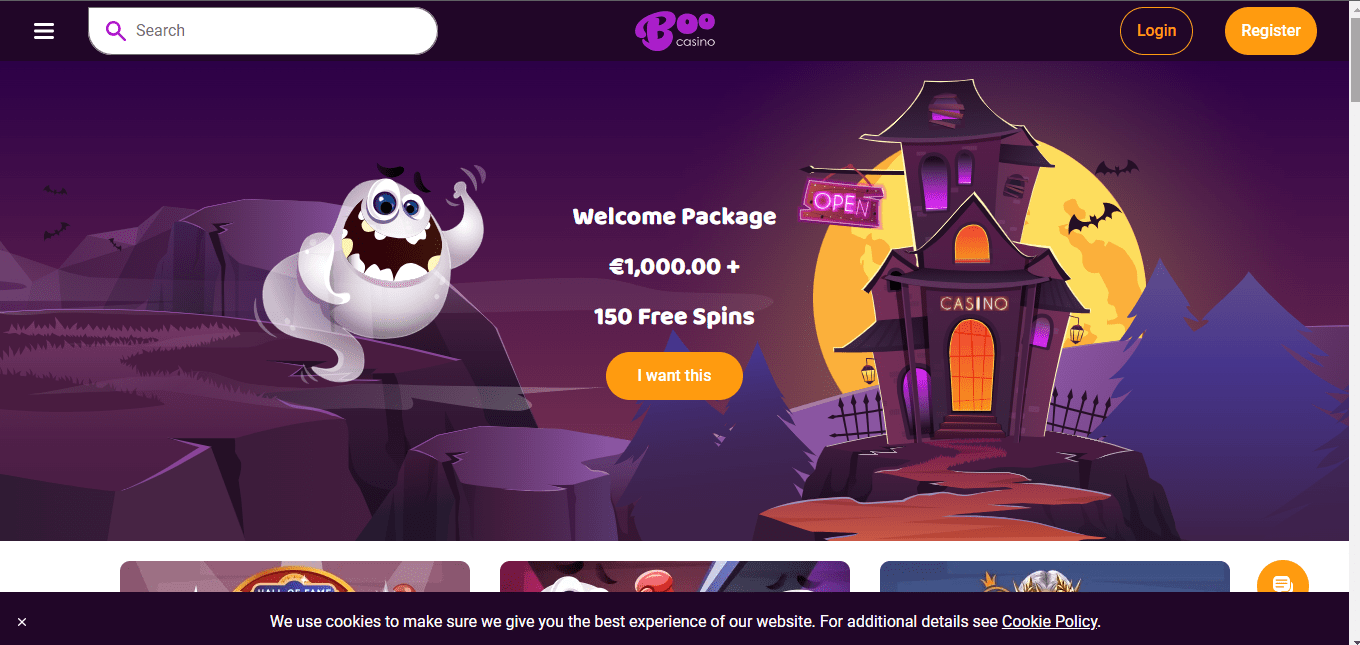Click the magnifier search icon
Viewport: 1360px width, 645px height.
tap(116, 31)
